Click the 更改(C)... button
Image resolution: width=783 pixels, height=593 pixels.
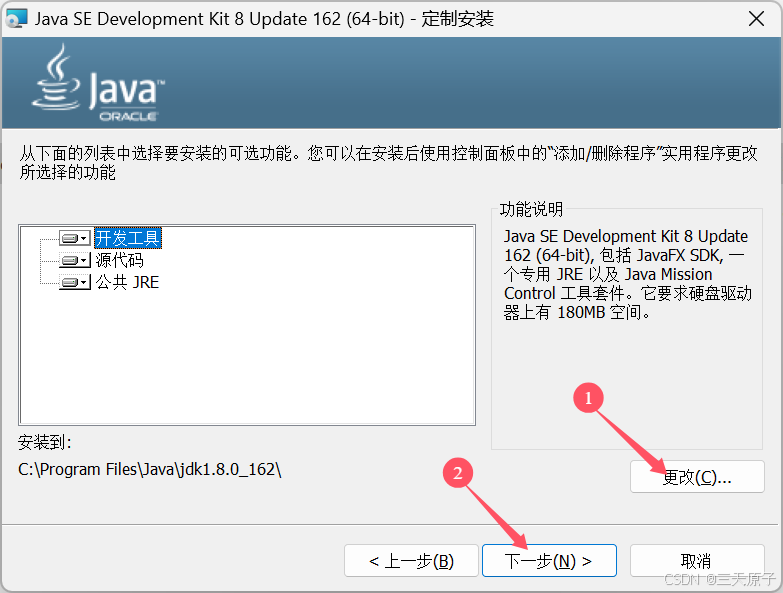click(697, 477)
